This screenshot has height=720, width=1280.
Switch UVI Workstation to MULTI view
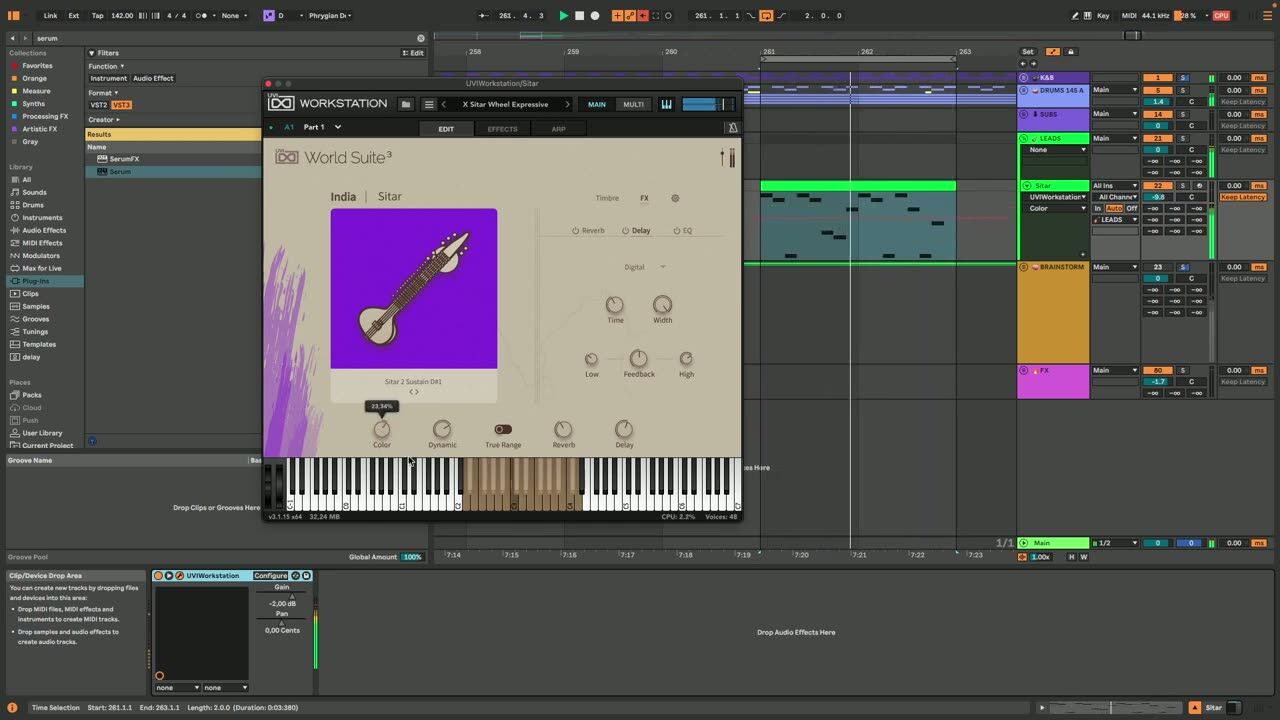pos(634,104)
